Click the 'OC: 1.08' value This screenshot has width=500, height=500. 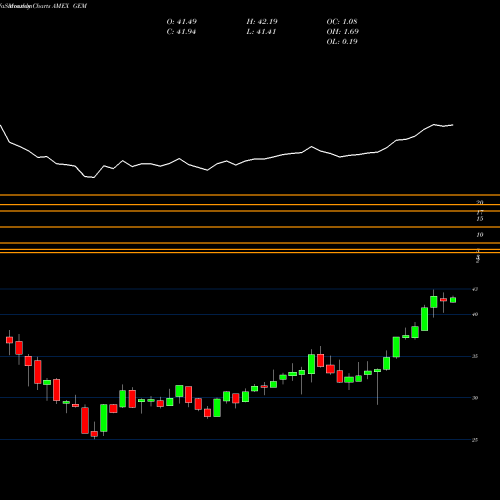pyautogui.click(x=342, y=22)
